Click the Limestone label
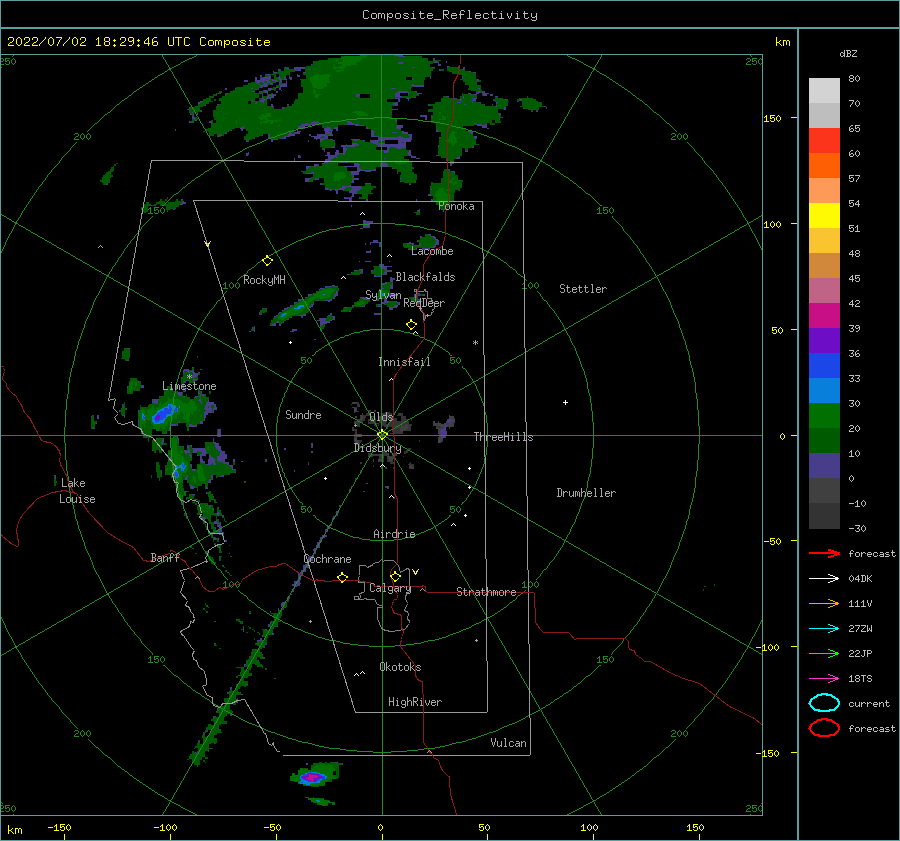The width and height of the screenshot is (900, 841). pos(189,386)
